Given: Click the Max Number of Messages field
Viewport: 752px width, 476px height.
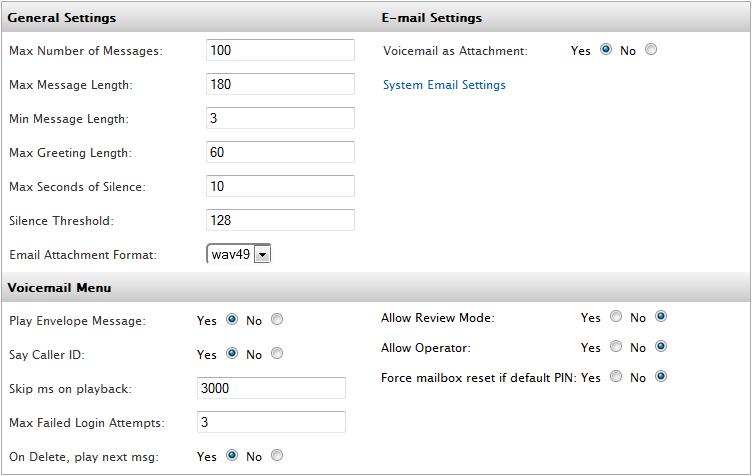Looking at the screenshot, I should coord(281,50).
